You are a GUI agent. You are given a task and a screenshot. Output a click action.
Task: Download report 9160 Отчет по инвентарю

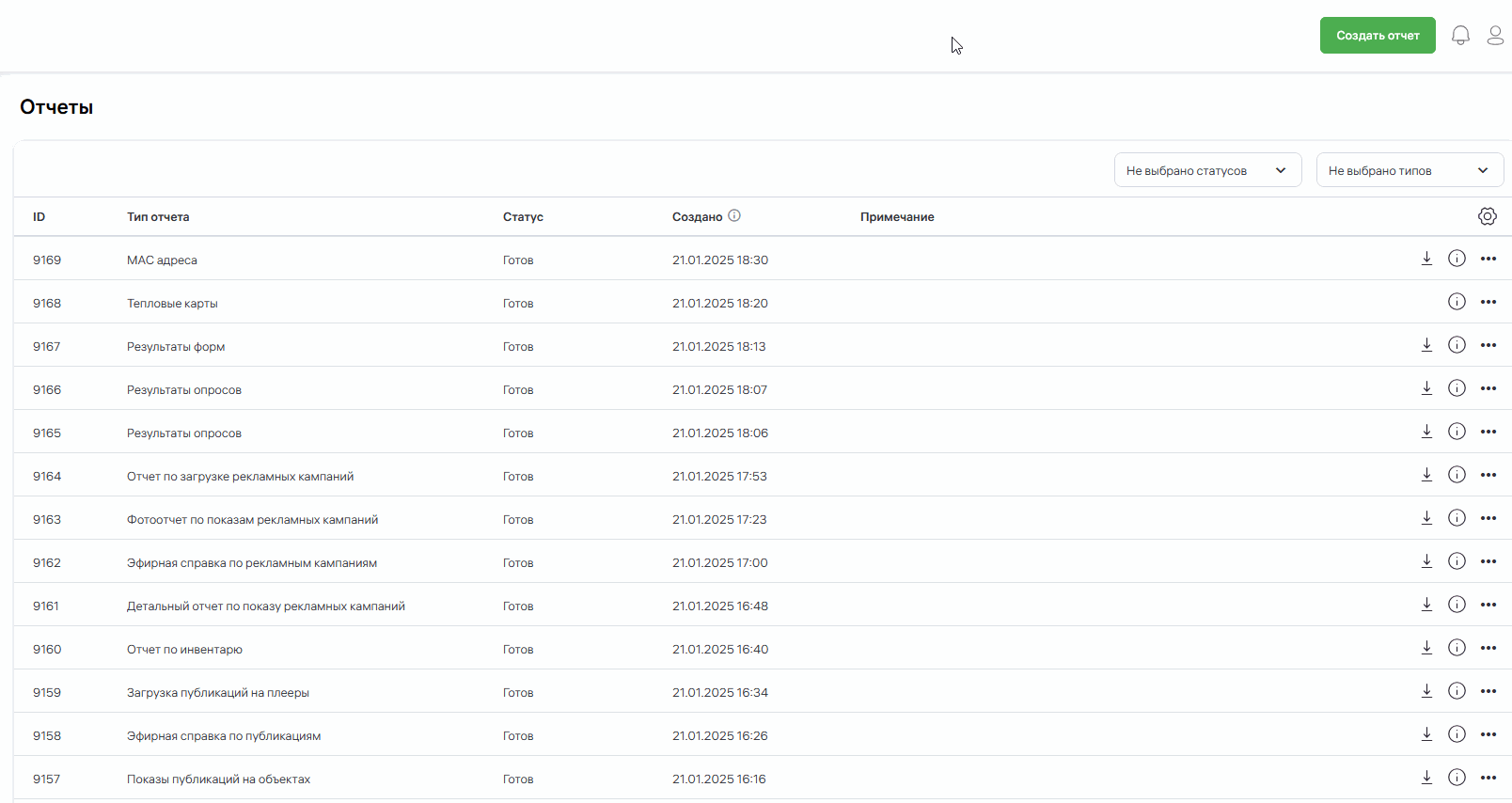coord(1426,648)
